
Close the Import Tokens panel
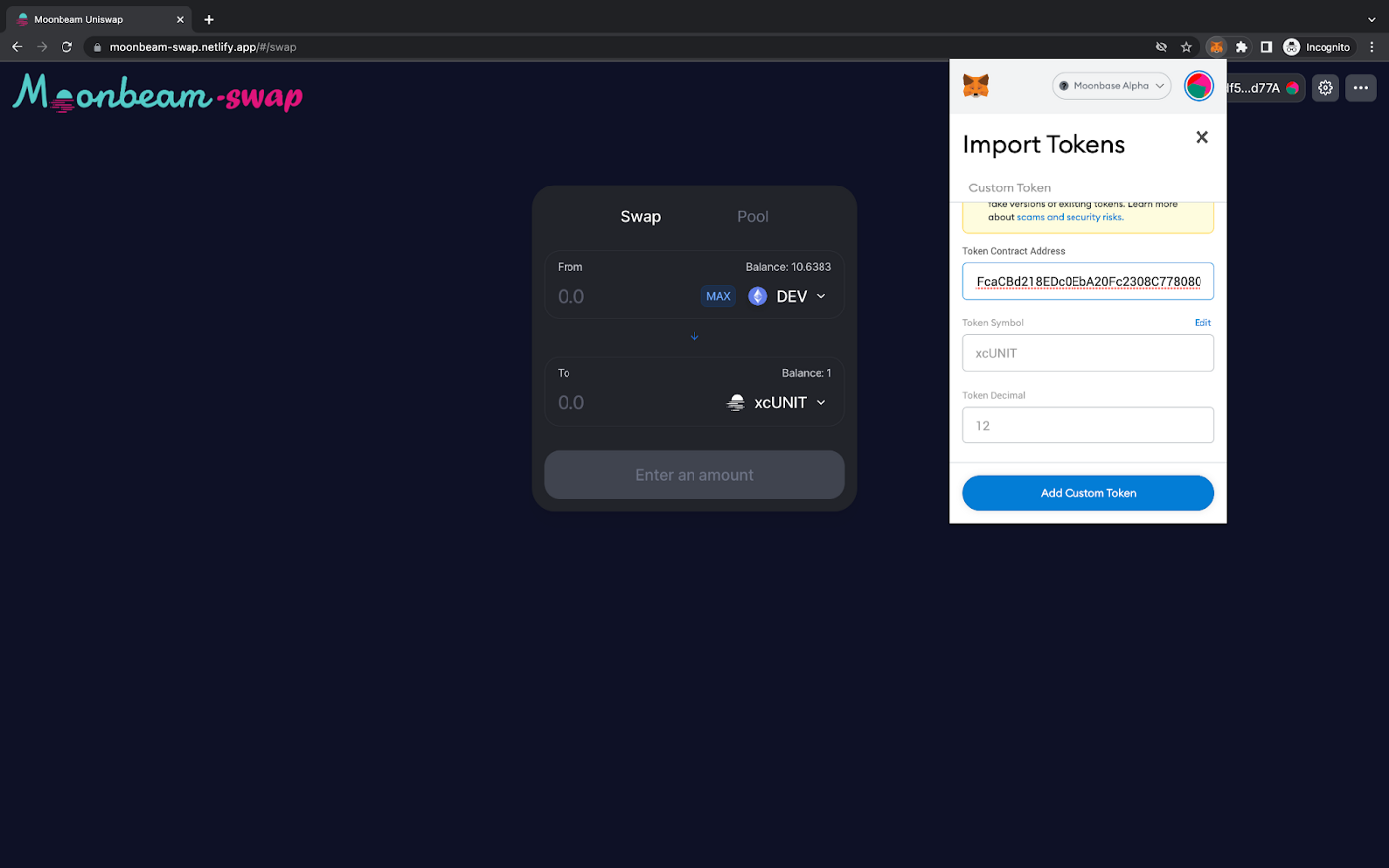[x=1201, y=137]
